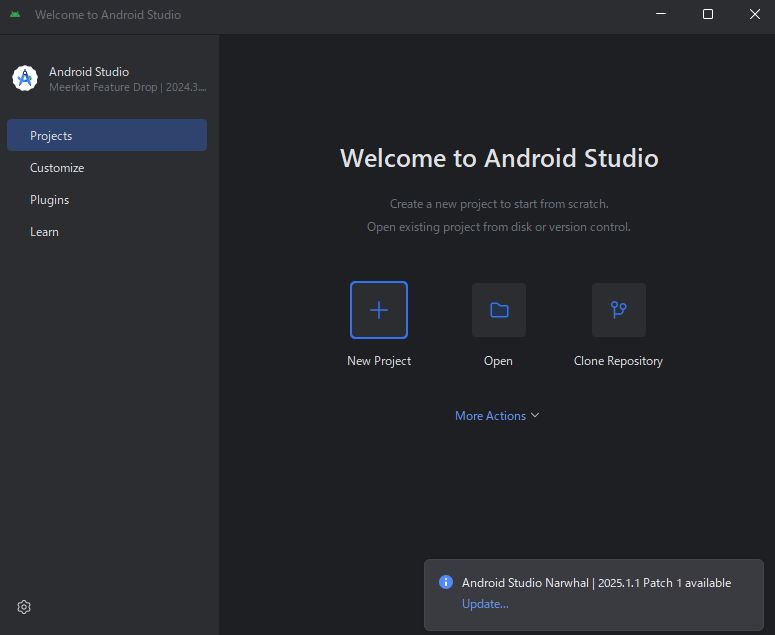Click the New Project label

[x=379, y=361]
